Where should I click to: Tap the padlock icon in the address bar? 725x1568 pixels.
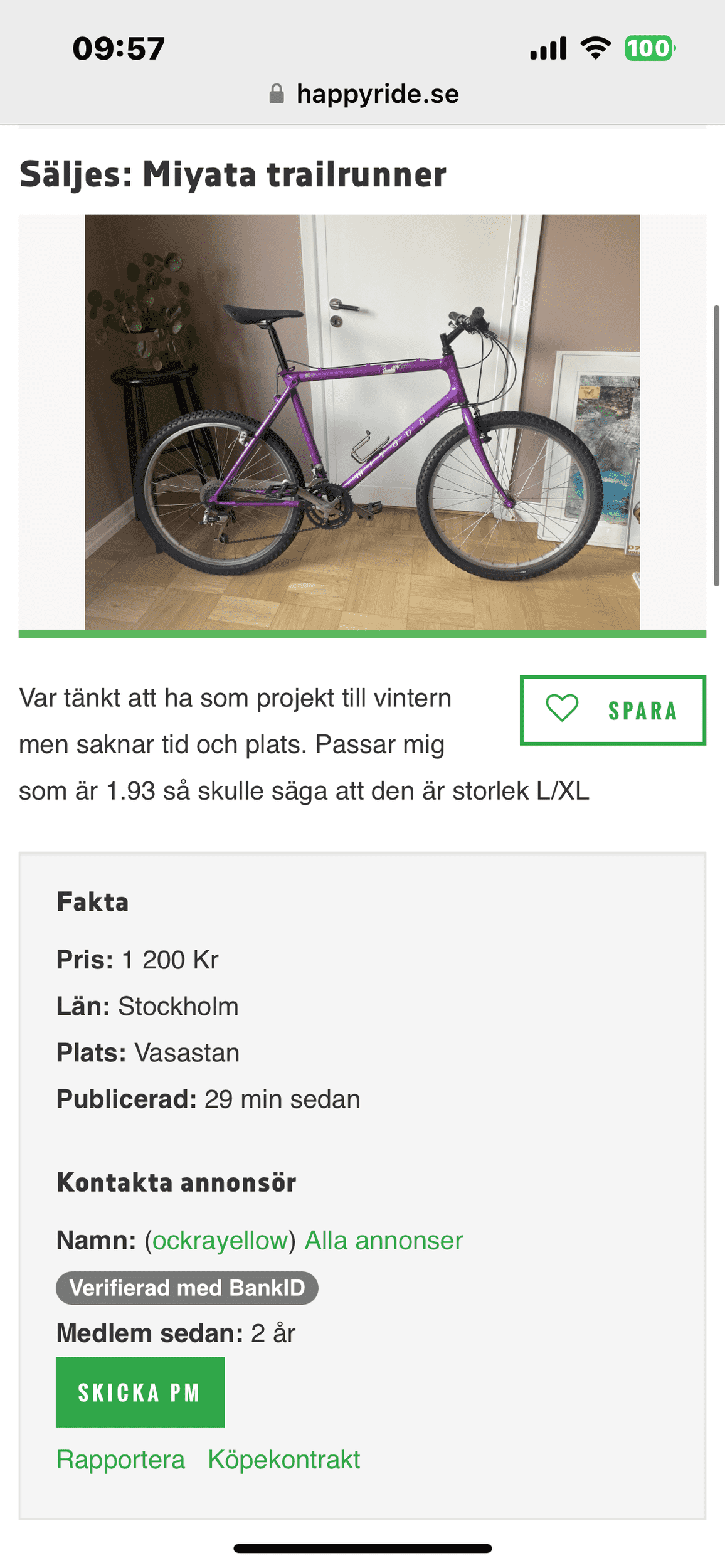pos(277,94)
